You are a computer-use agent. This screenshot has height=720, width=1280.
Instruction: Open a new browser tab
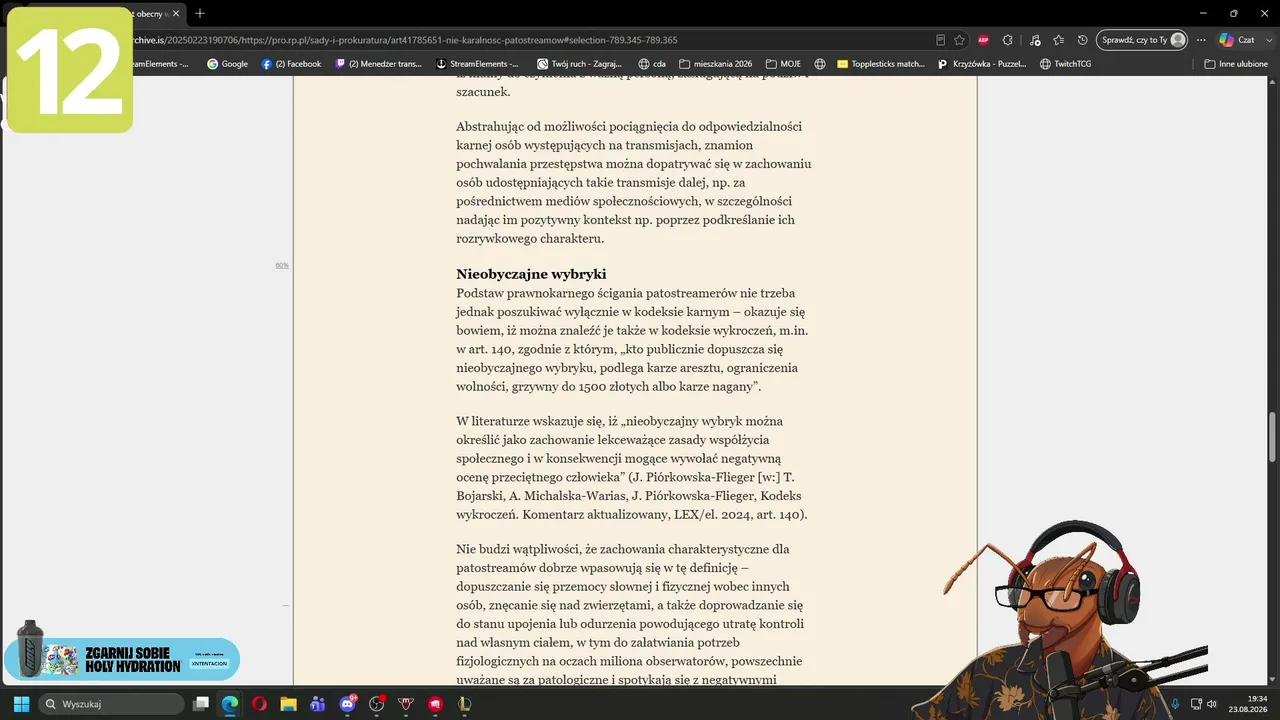coord(200,14)
